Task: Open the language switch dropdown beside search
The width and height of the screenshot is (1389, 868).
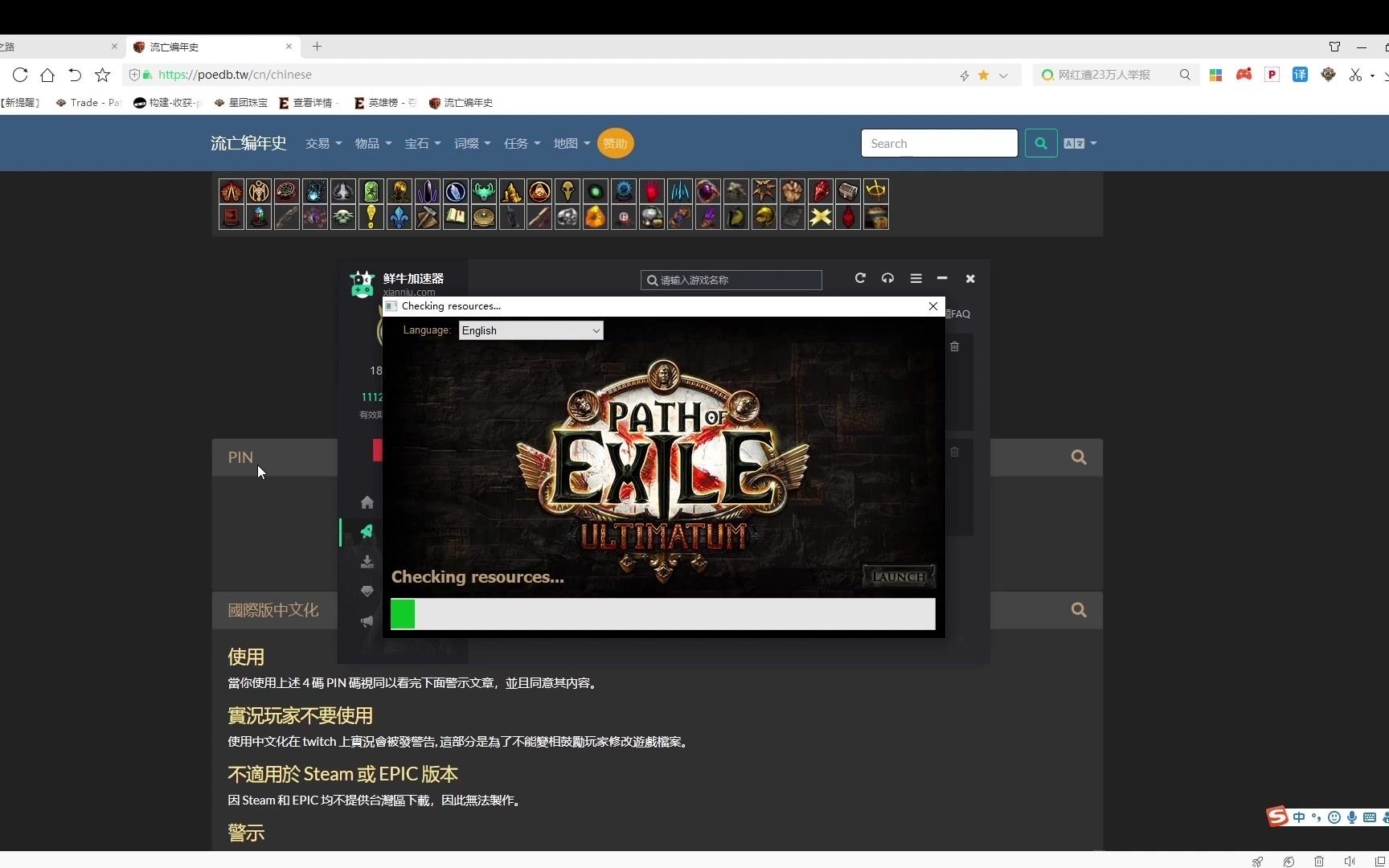Action: pyautogui.click(x=1080, y=143)
